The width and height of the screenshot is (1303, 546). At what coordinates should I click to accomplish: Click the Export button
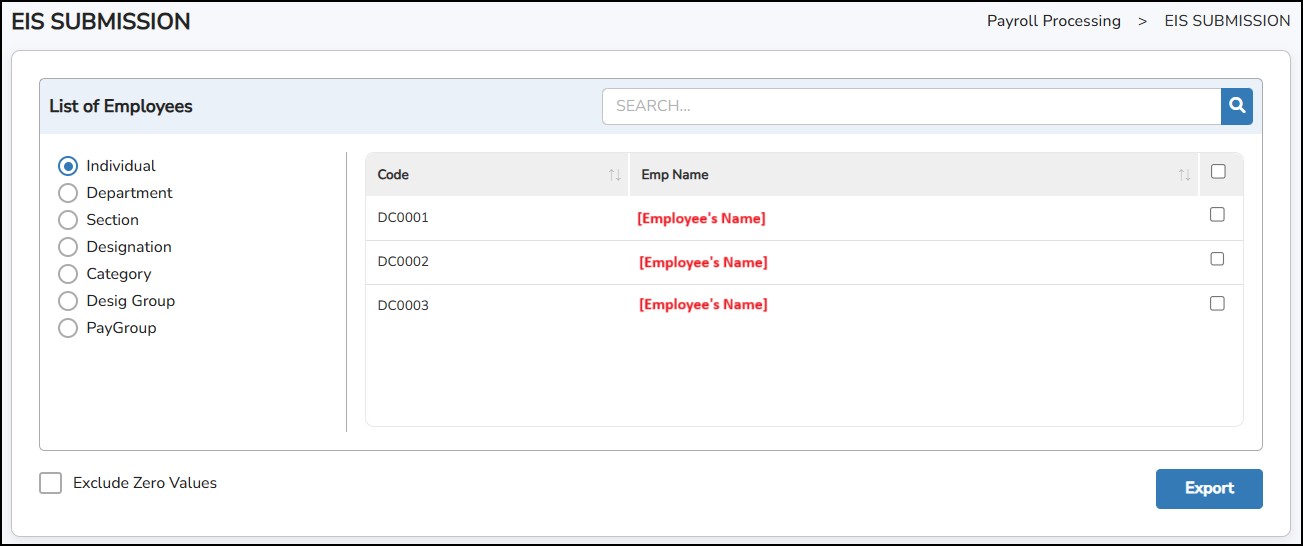click(1209, 489)
